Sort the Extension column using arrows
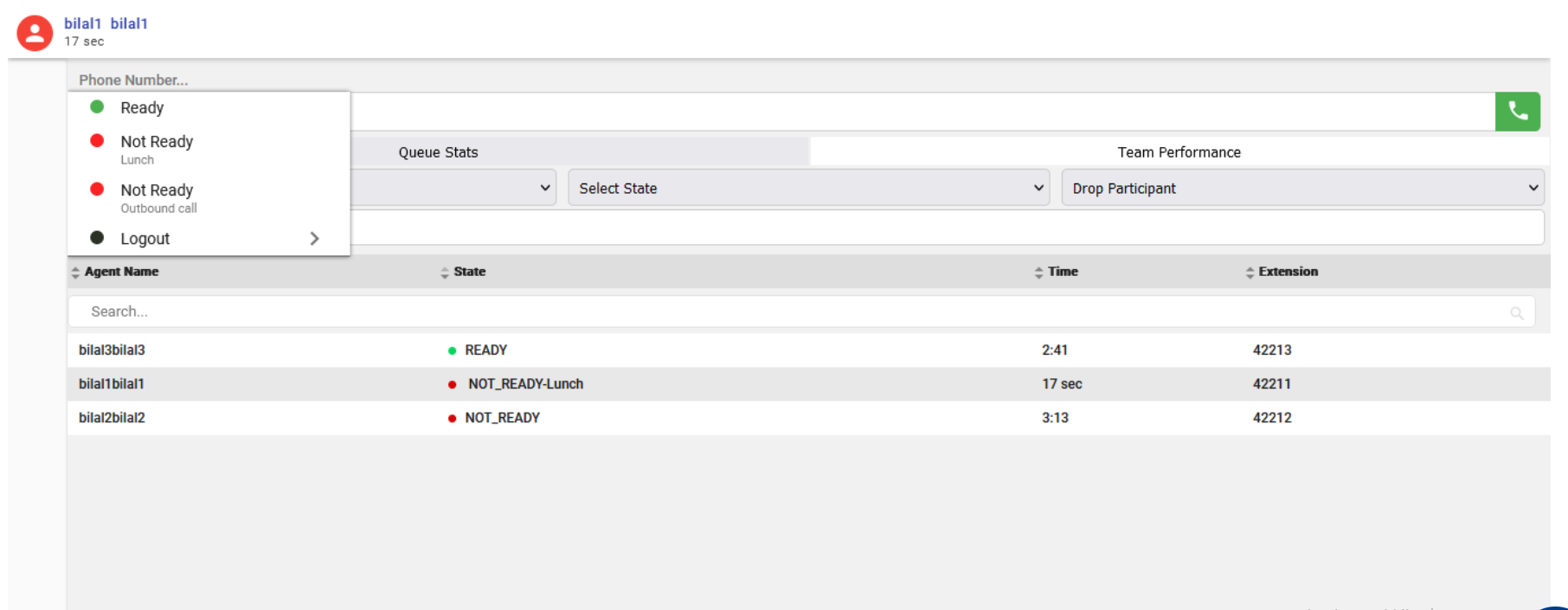 1250,273
